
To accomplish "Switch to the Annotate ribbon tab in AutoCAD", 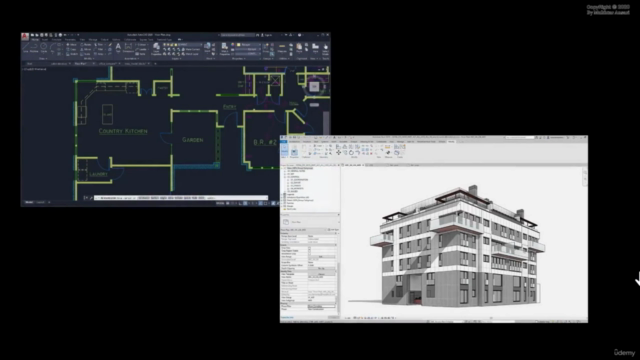I will (x=56, y=40).
